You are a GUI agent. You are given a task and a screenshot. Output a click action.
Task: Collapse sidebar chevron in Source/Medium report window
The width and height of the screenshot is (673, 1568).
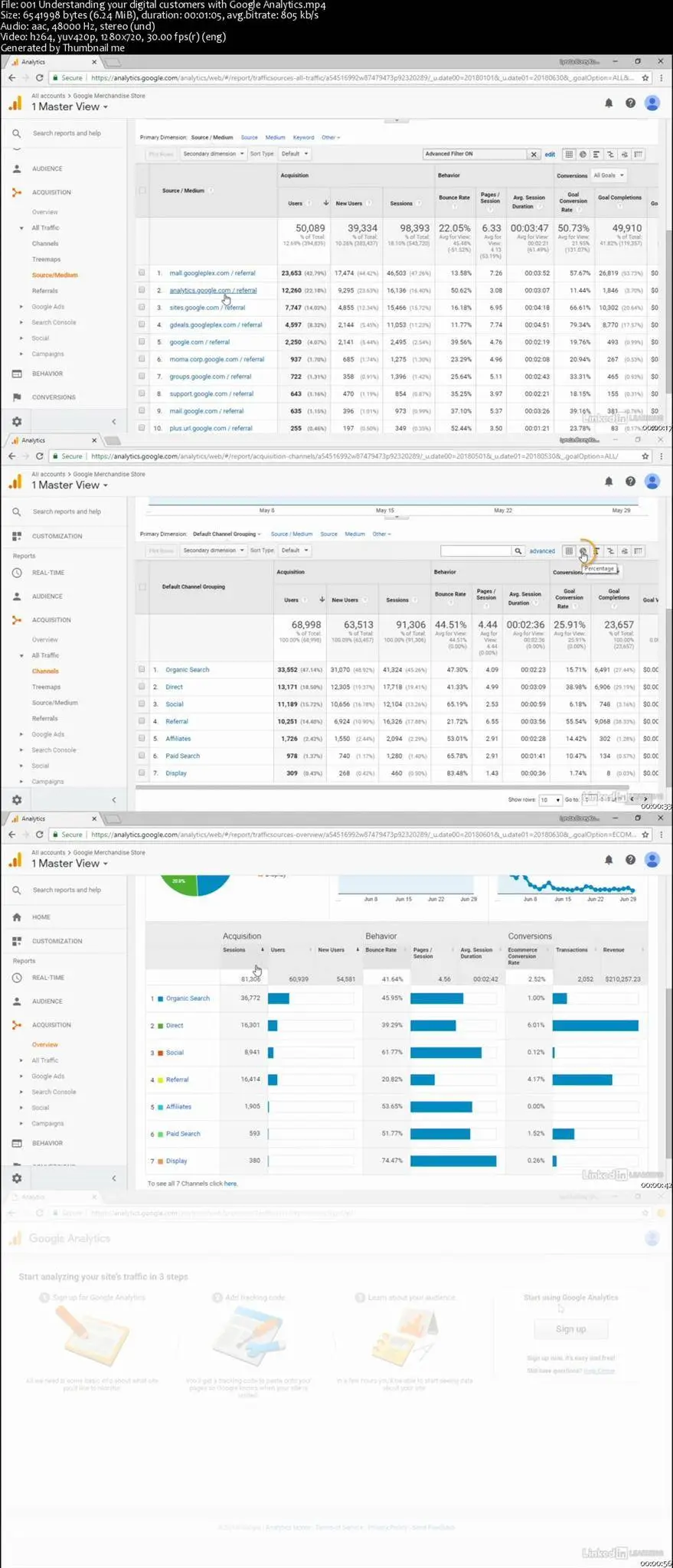point(114,421)
